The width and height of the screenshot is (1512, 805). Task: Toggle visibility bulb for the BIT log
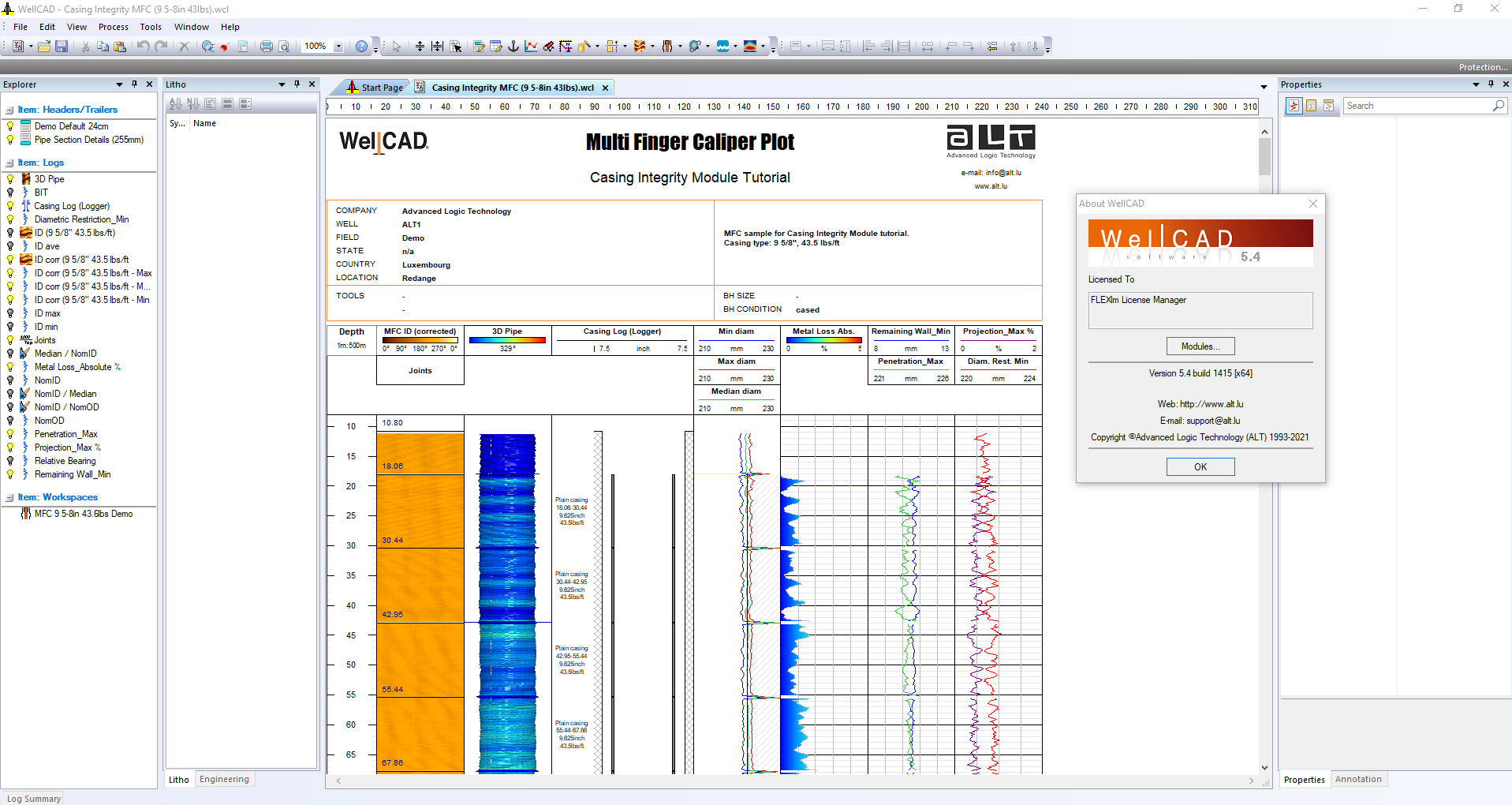point(10,193)
